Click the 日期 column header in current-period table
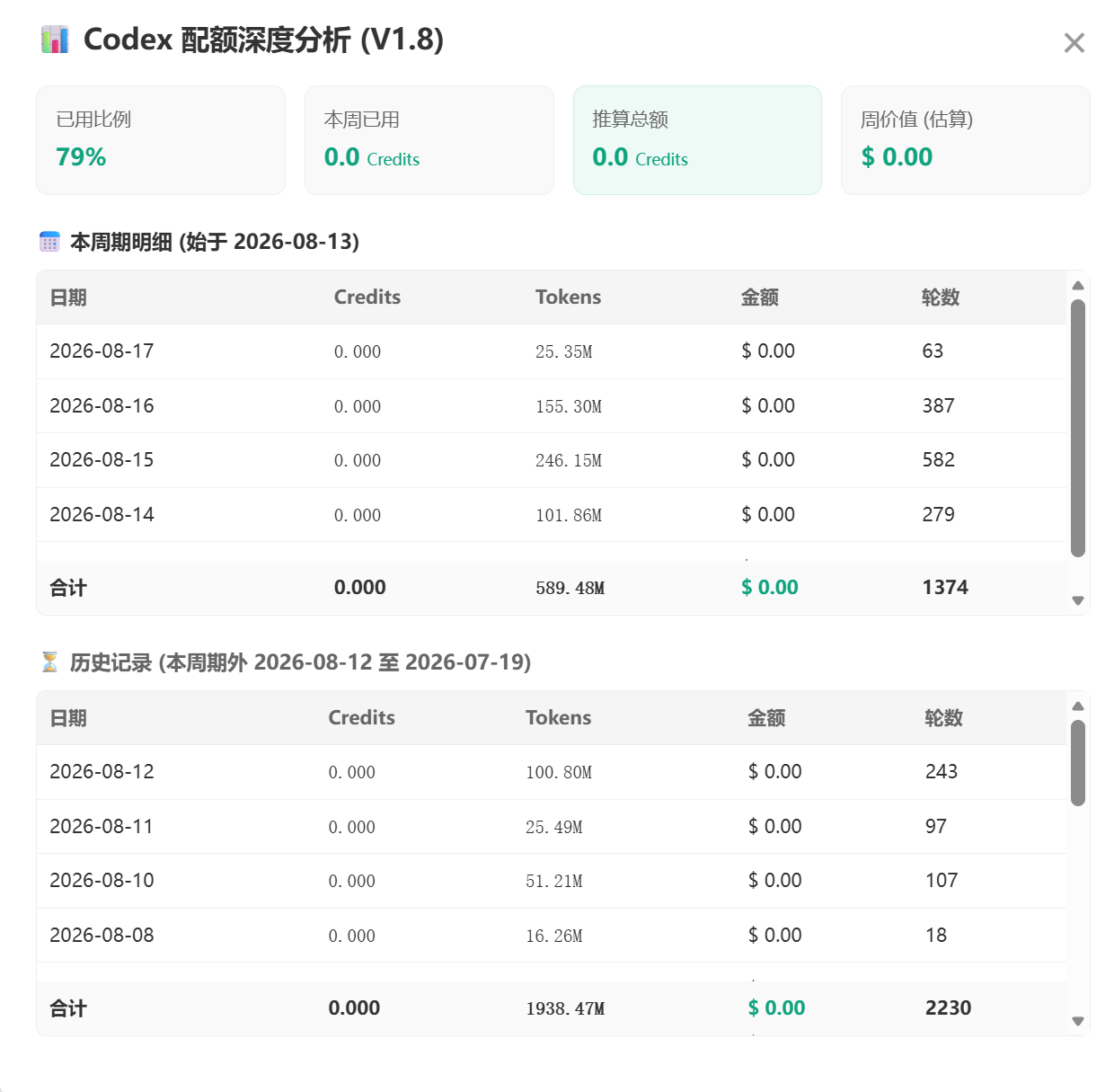The image size is (1114, 1092). [x=68, y=297]
